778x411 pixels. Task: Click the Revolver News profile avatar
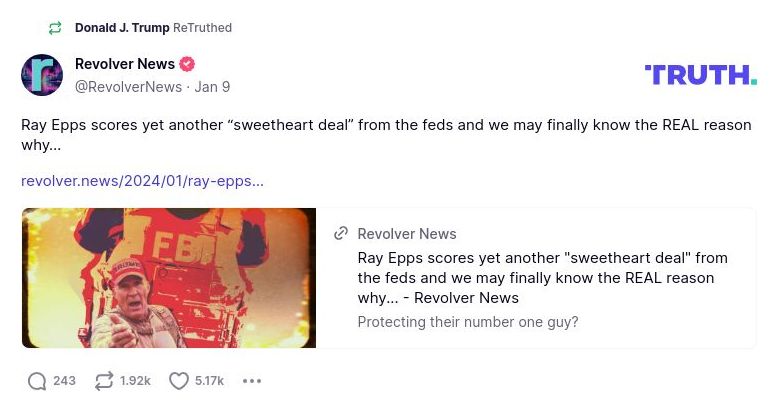[x=42, y=75]
